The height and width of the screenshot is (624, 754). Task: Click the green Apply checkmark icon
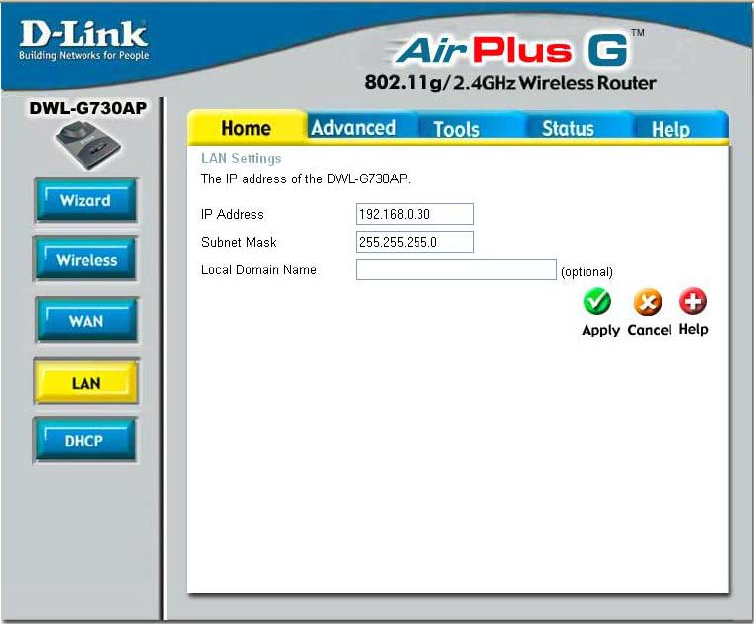click(x=597, y=301)
